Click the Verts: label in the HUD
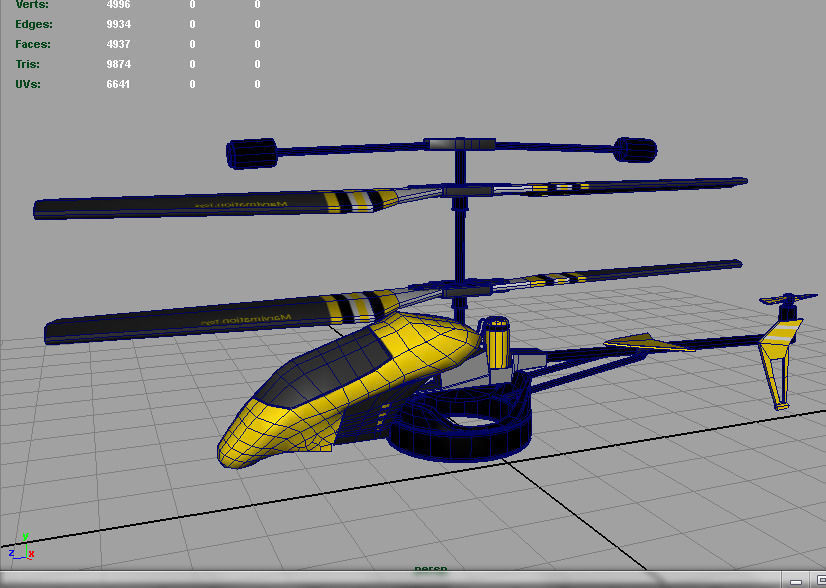826x588 pixels. click(x=32, y=5)
